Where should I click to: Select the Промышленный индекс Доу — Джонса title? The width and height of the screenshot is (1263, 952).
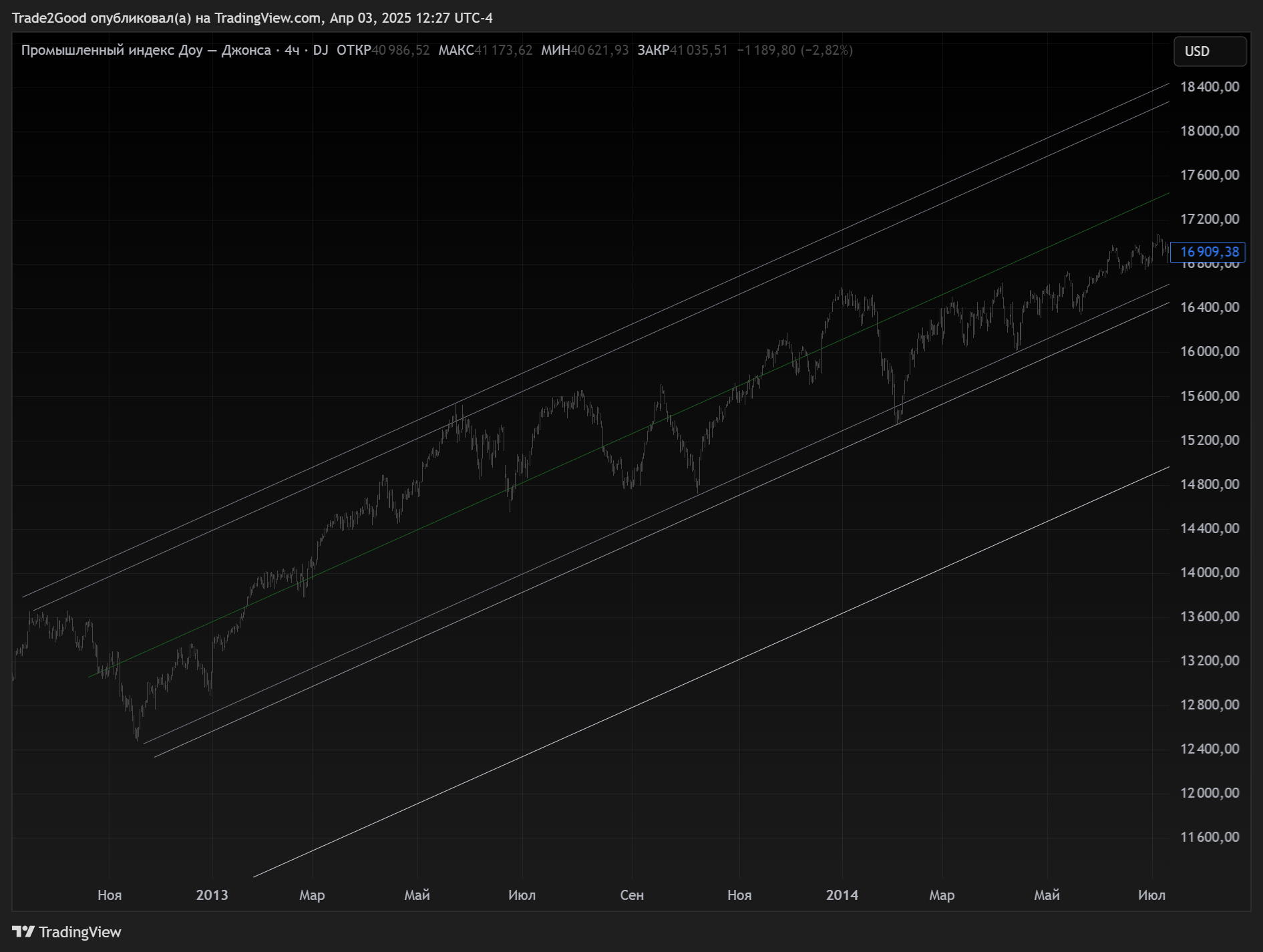point(146,51)
